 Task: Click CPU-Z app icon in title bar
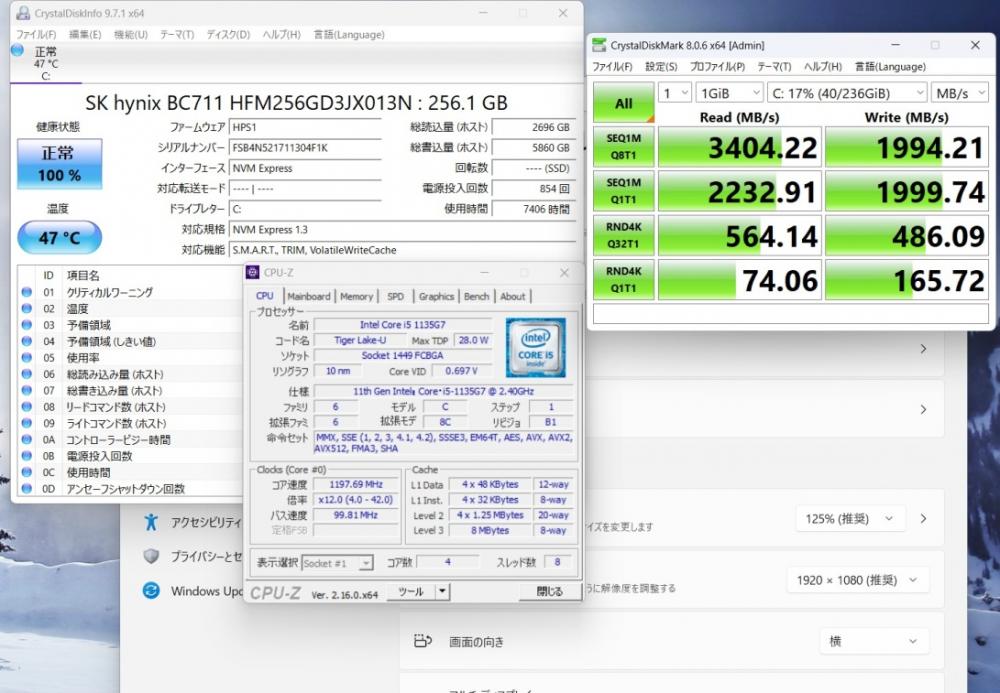coord(253,273)
